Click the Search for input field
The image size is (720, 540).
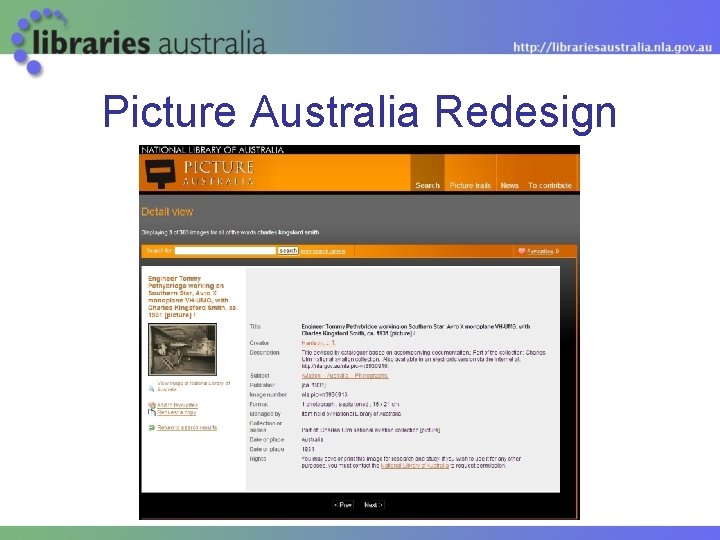tap(225, 251)
